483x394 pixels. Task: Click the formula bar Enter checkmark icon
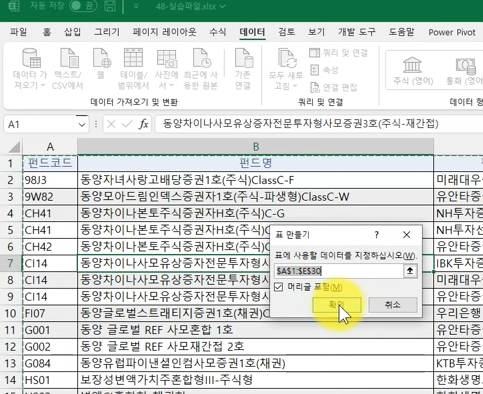point(127,124)
